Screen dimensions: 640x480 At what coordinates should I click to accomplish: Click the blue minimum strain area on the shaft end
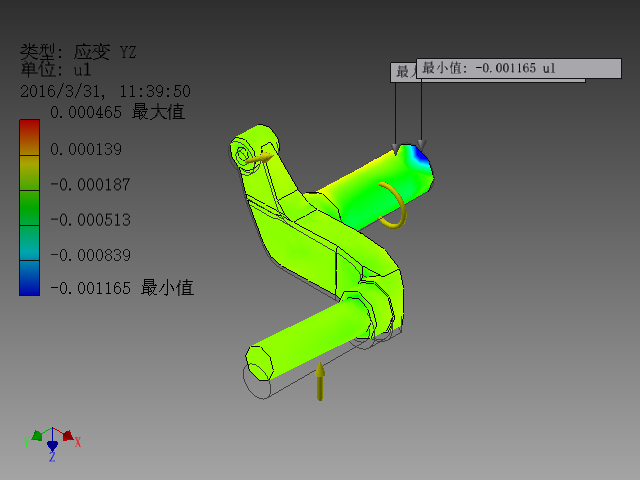click(420, 158)
